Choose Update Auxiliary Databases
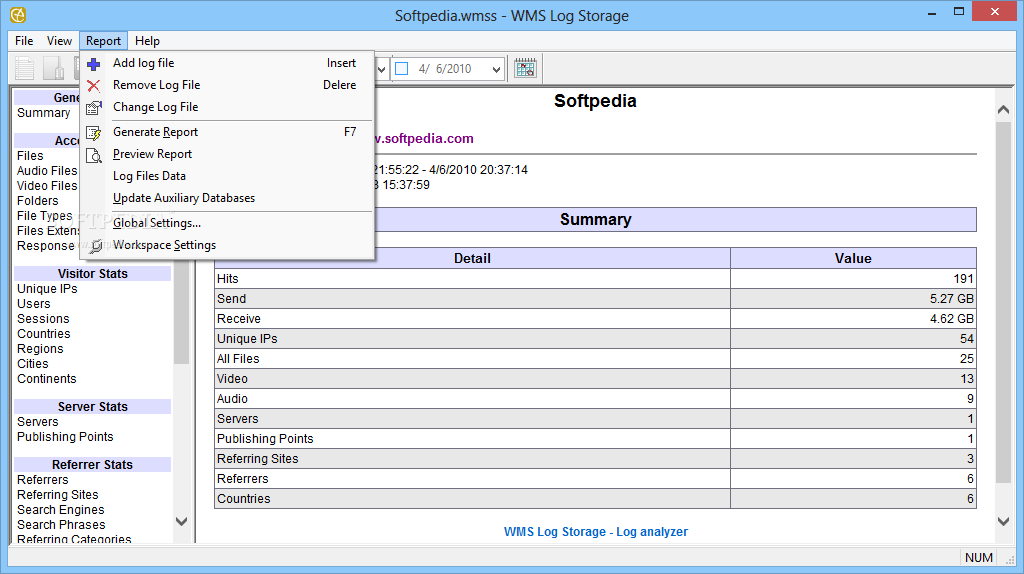The height and width of the screenshot is (574, 1024). [227, 198]
